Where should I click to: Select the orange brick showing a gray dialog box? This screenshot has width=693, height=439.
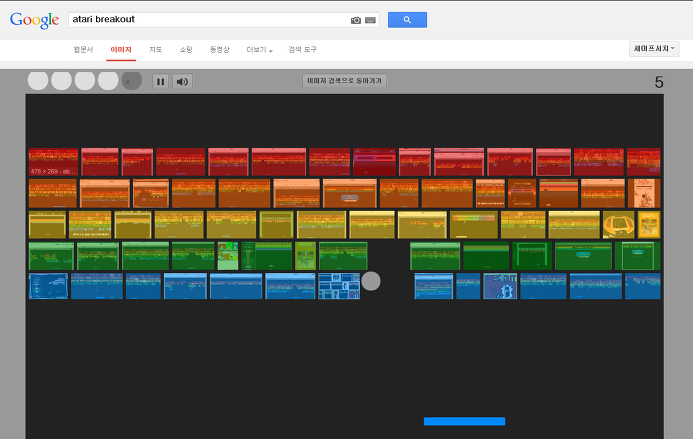click(350, 193)
